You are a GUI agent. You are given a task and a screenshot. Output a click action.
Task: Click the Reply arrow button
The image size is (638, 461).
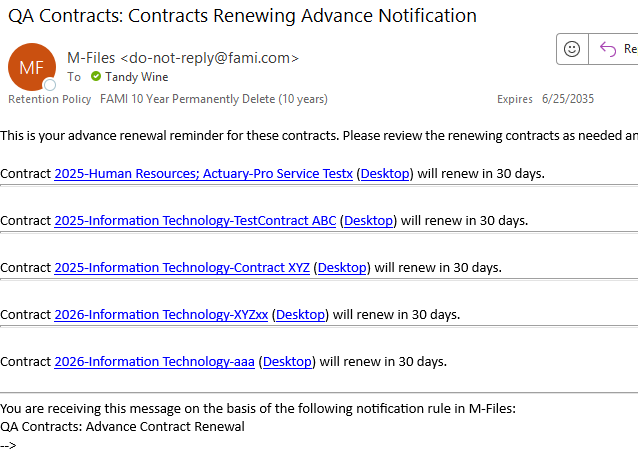point(614,49)
